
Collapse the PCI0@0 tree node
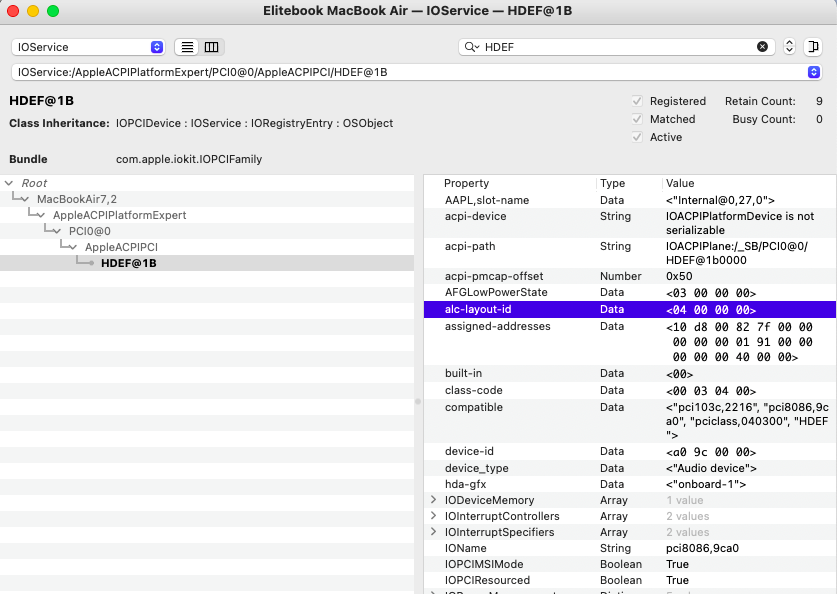coord(58,231)
